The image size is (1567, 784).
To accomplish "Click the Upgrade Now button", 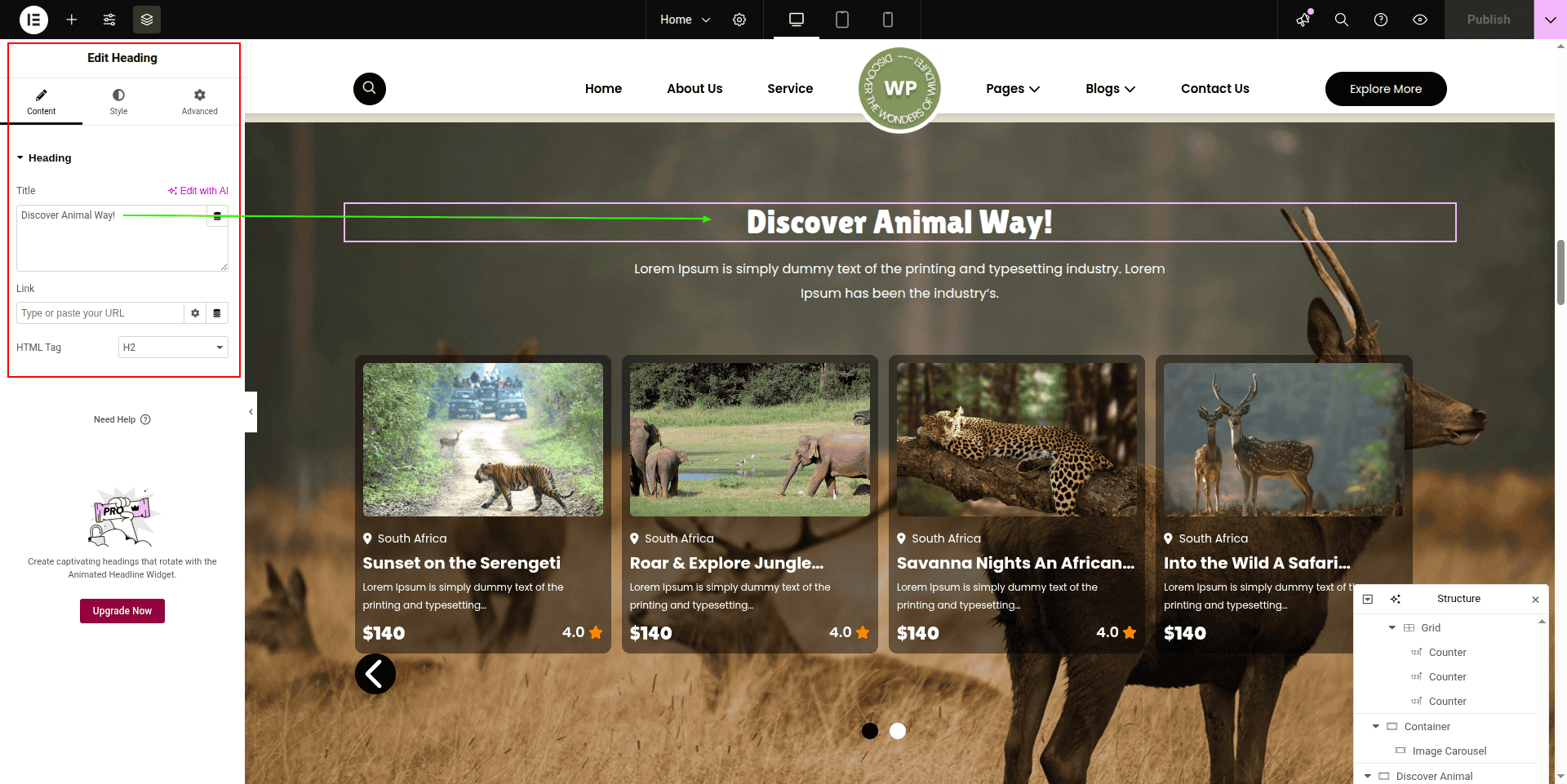I will [x=122, y=611].
